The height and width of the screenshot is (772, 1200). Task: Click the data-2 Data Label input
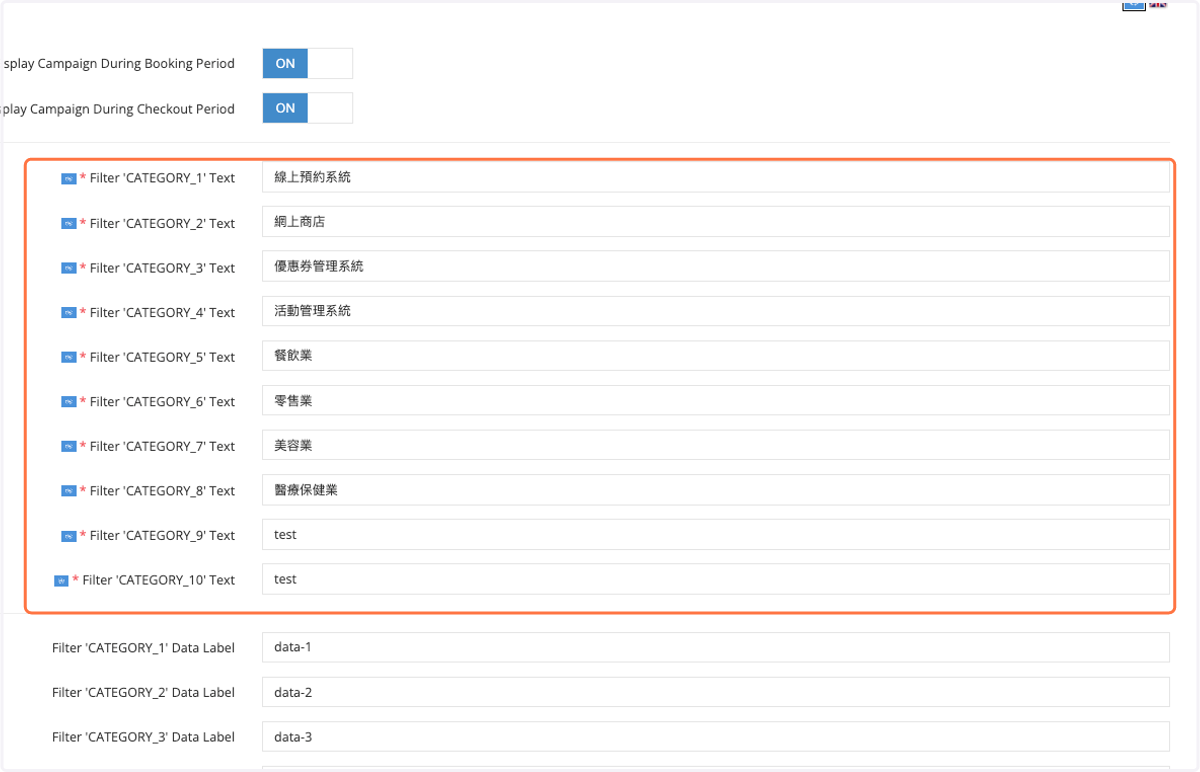click(716, 692)
